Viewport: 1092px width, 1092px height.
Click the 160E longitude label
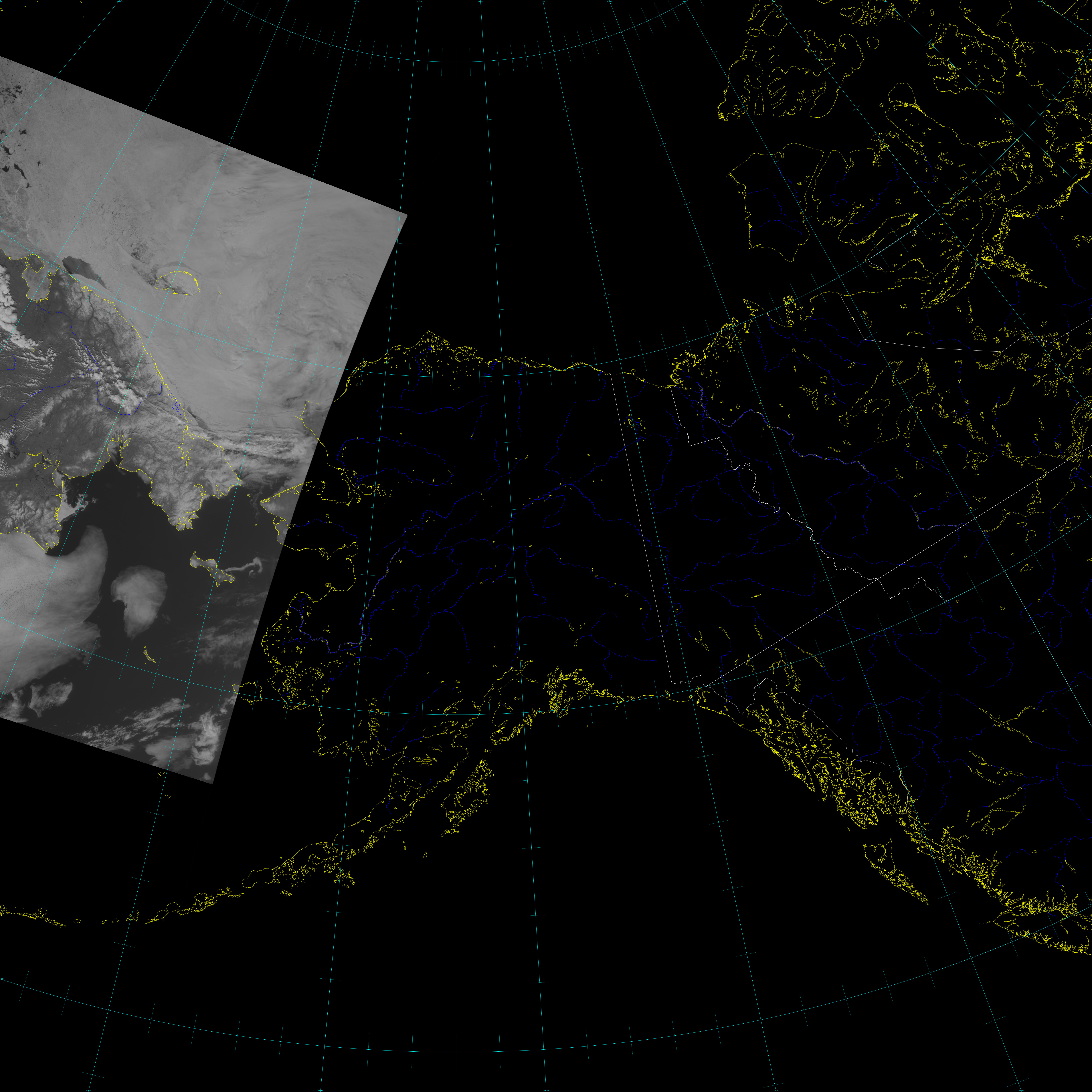119,2
